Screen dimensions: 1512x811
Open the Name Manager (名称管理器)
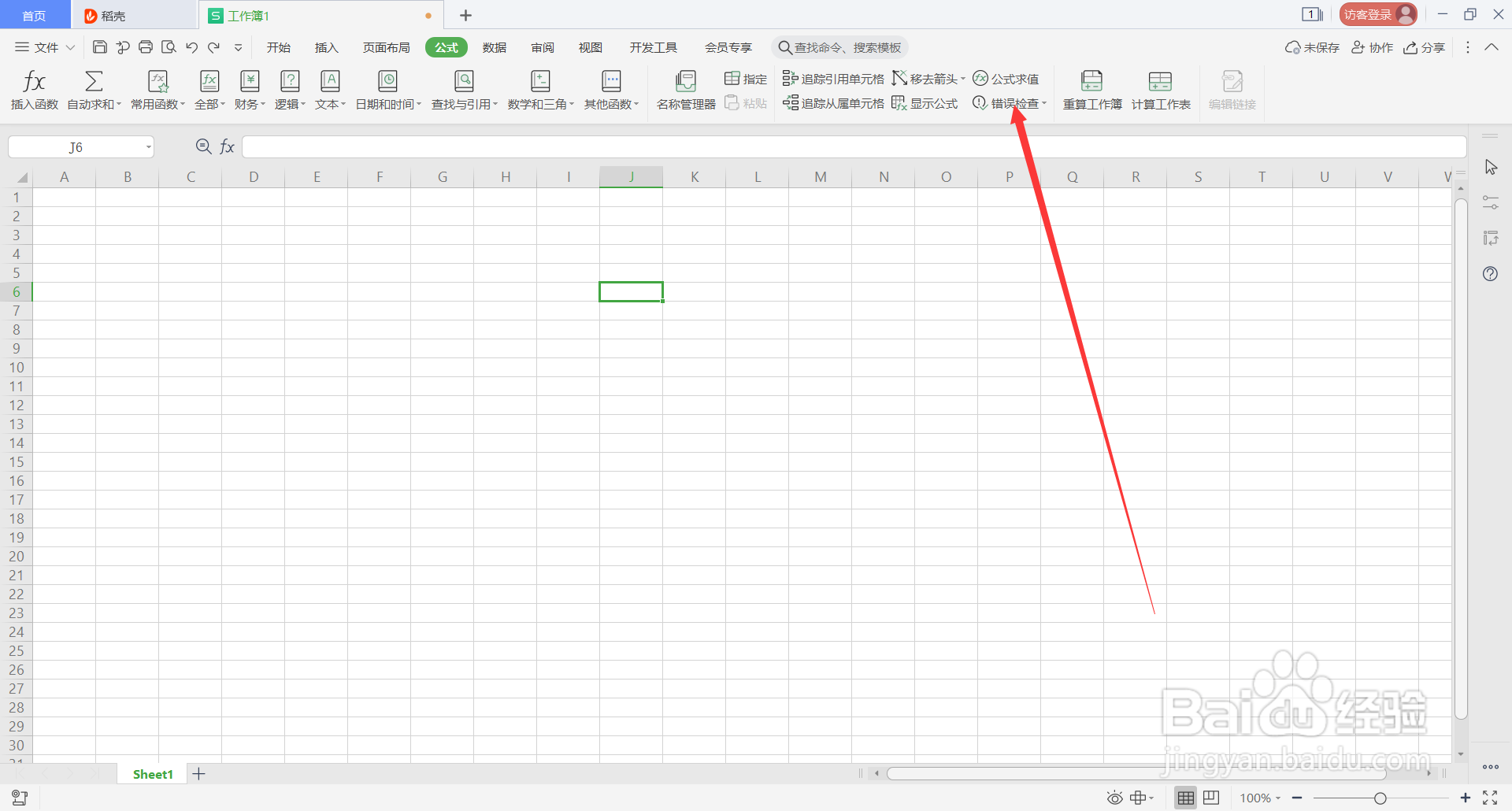pos(686,91)
